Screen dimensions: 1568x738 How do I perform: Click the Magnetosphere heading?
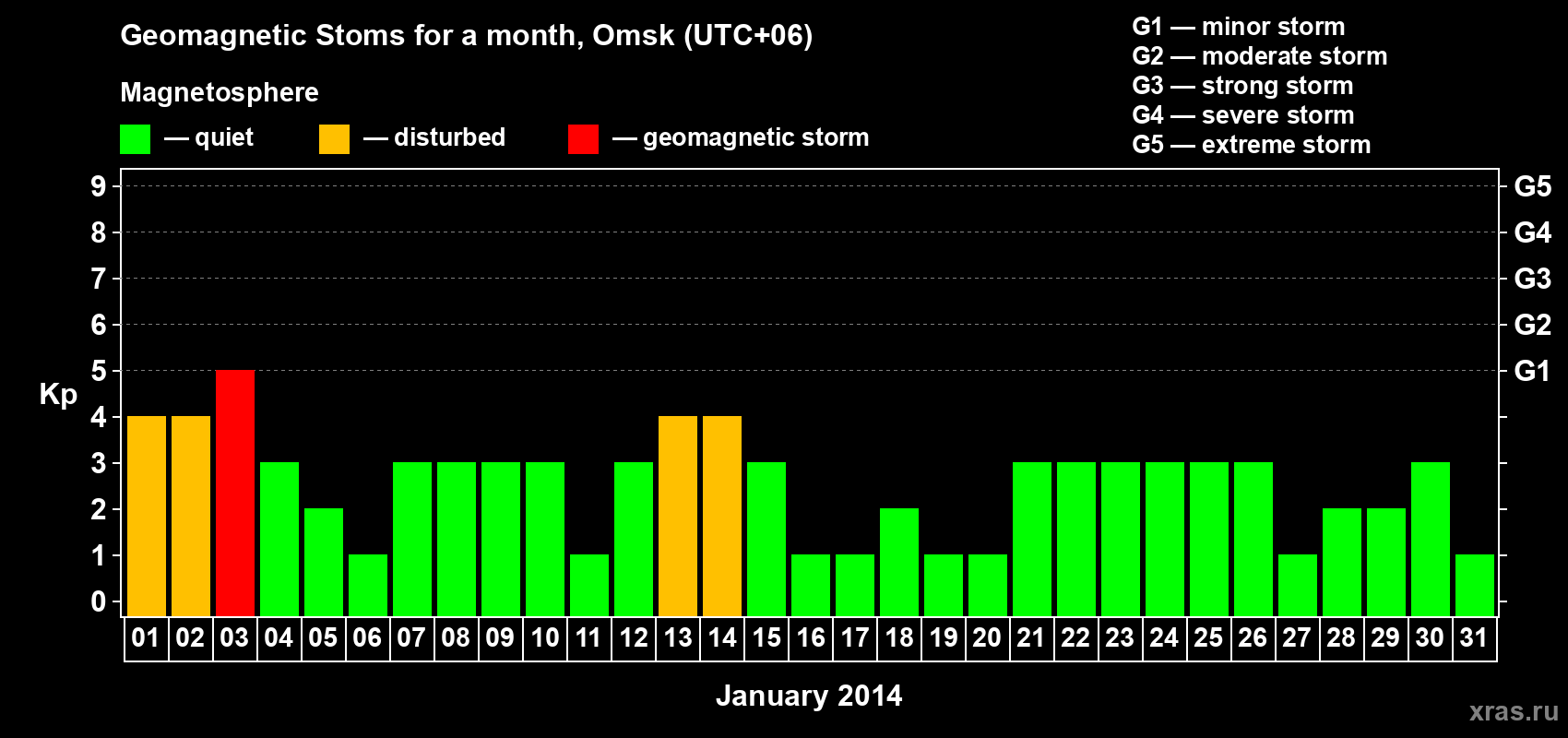point(220,93)
